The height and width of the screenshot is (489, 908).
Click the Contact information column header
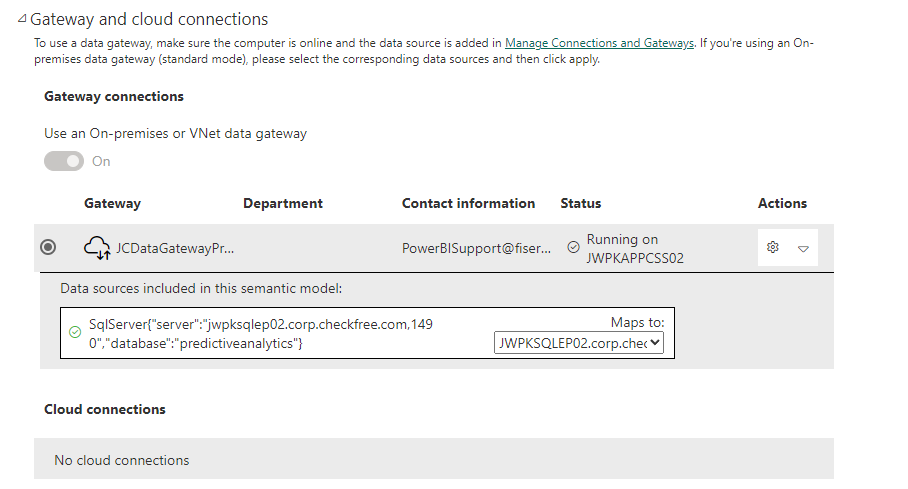coord(468,203)
